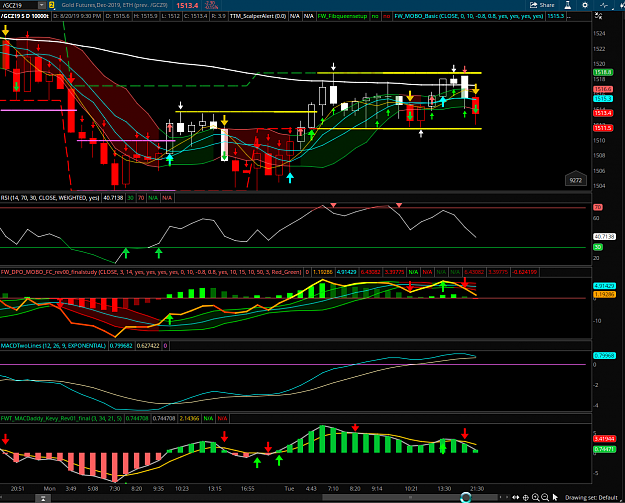625x503 pixels.
Task: Open the symbol dropdown arrow next to /GCZ19
Action: point(42,5)
